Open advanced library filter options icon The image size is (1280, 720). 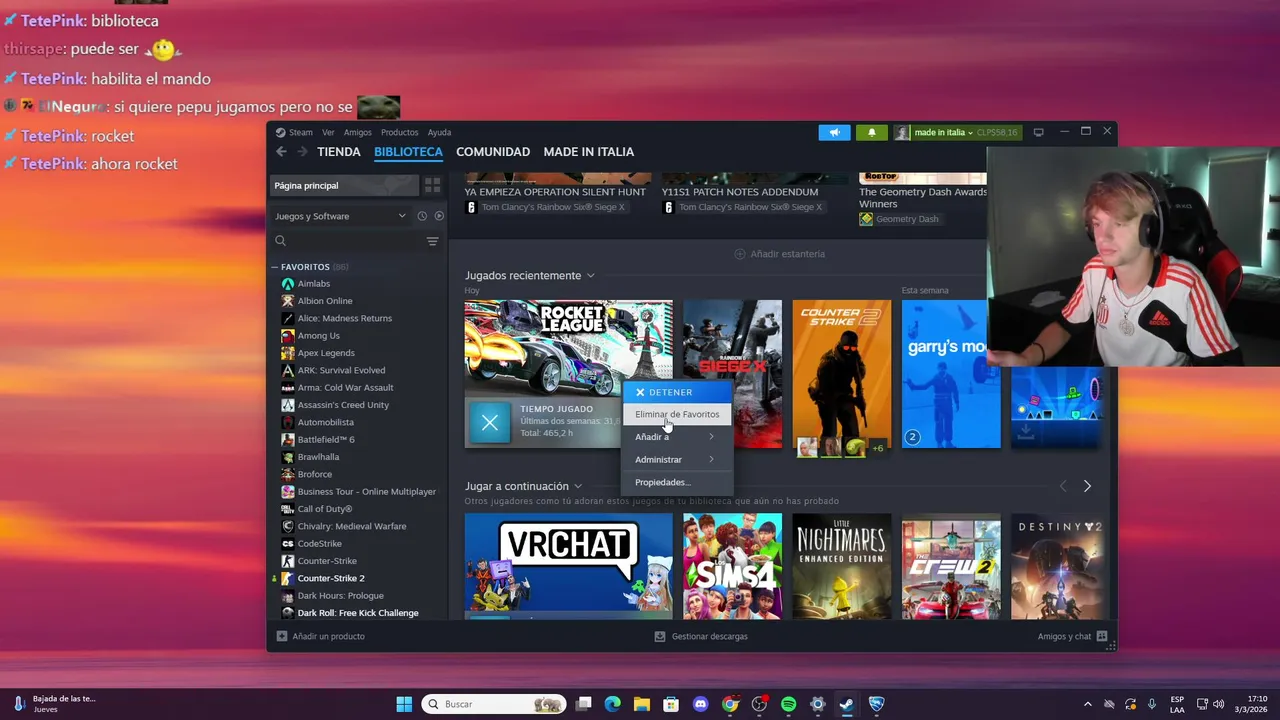click(x=433, y=241)
